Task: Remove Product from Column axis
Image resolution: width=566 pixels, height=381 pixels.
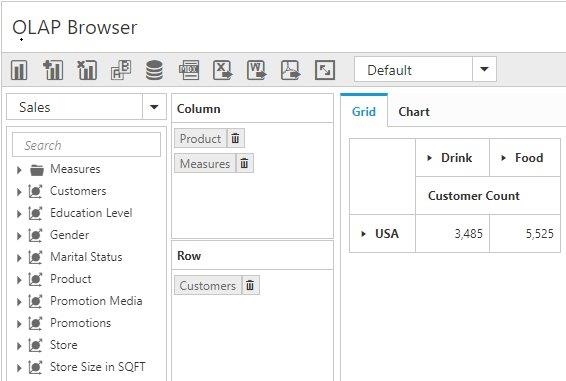Action: click(x=235, y=138)
